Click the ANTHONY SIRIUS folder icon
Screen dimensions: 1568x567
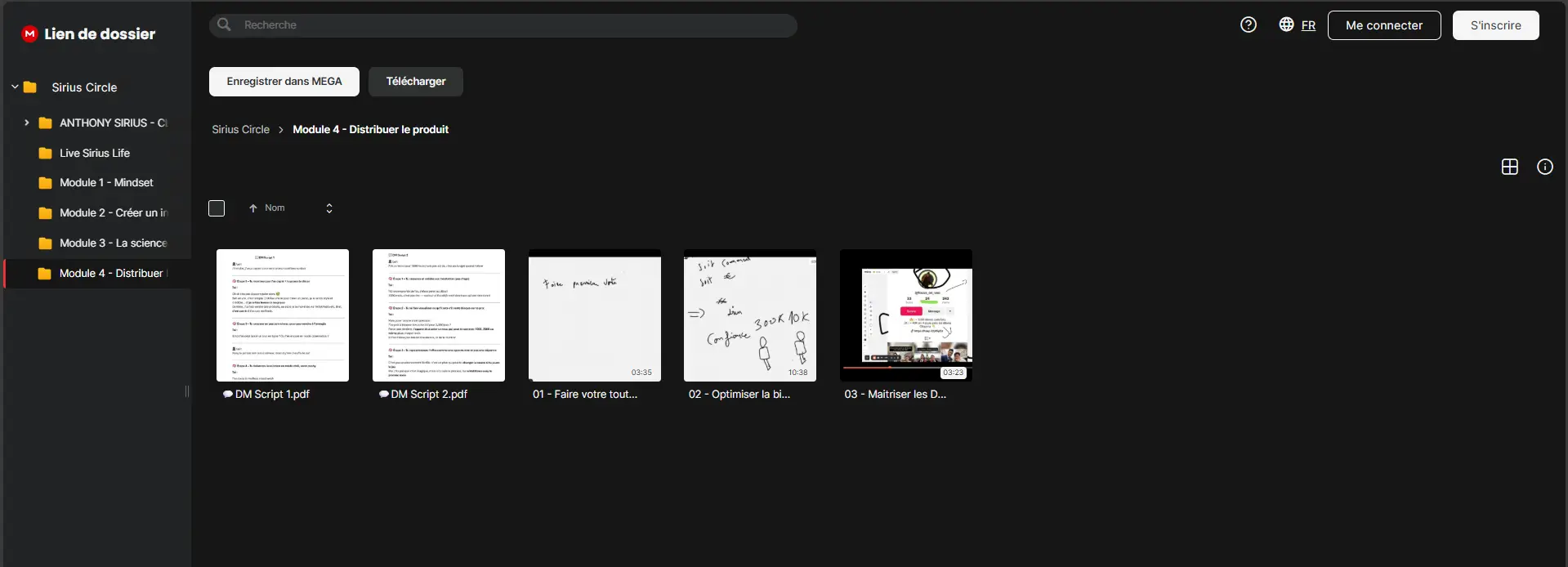pyautogui.click(x=46, y=123)
